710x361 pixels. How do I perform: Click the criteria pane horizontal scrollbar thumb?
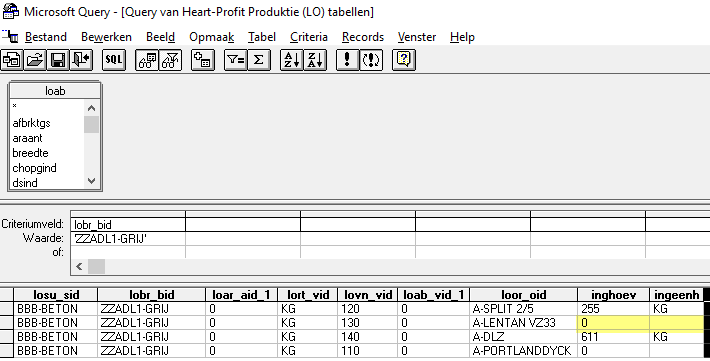click(x=96, y=266)
